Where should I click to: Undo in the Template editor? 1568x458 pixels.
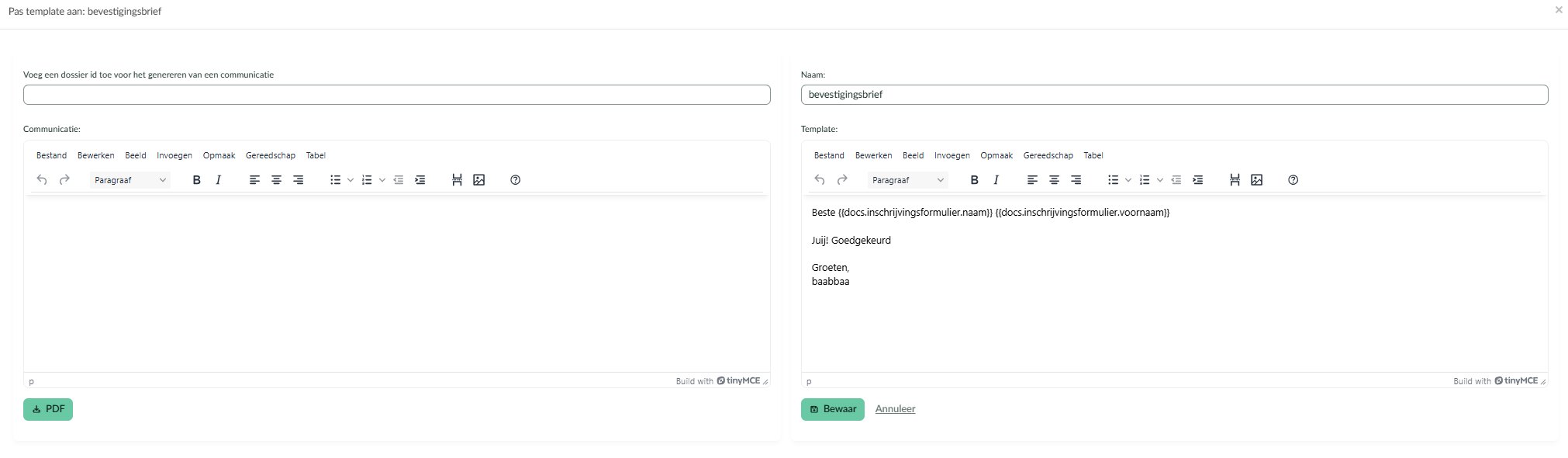(x=820, y=180)
